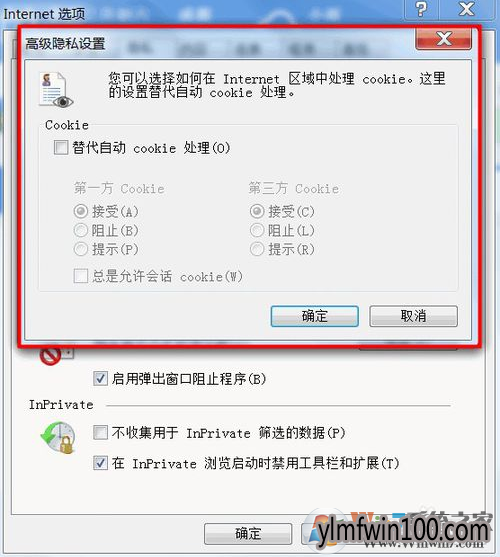Toggle 总是允许会话 cookie checkbox
Screen dimensions: 500x557
tap(81, 276)
